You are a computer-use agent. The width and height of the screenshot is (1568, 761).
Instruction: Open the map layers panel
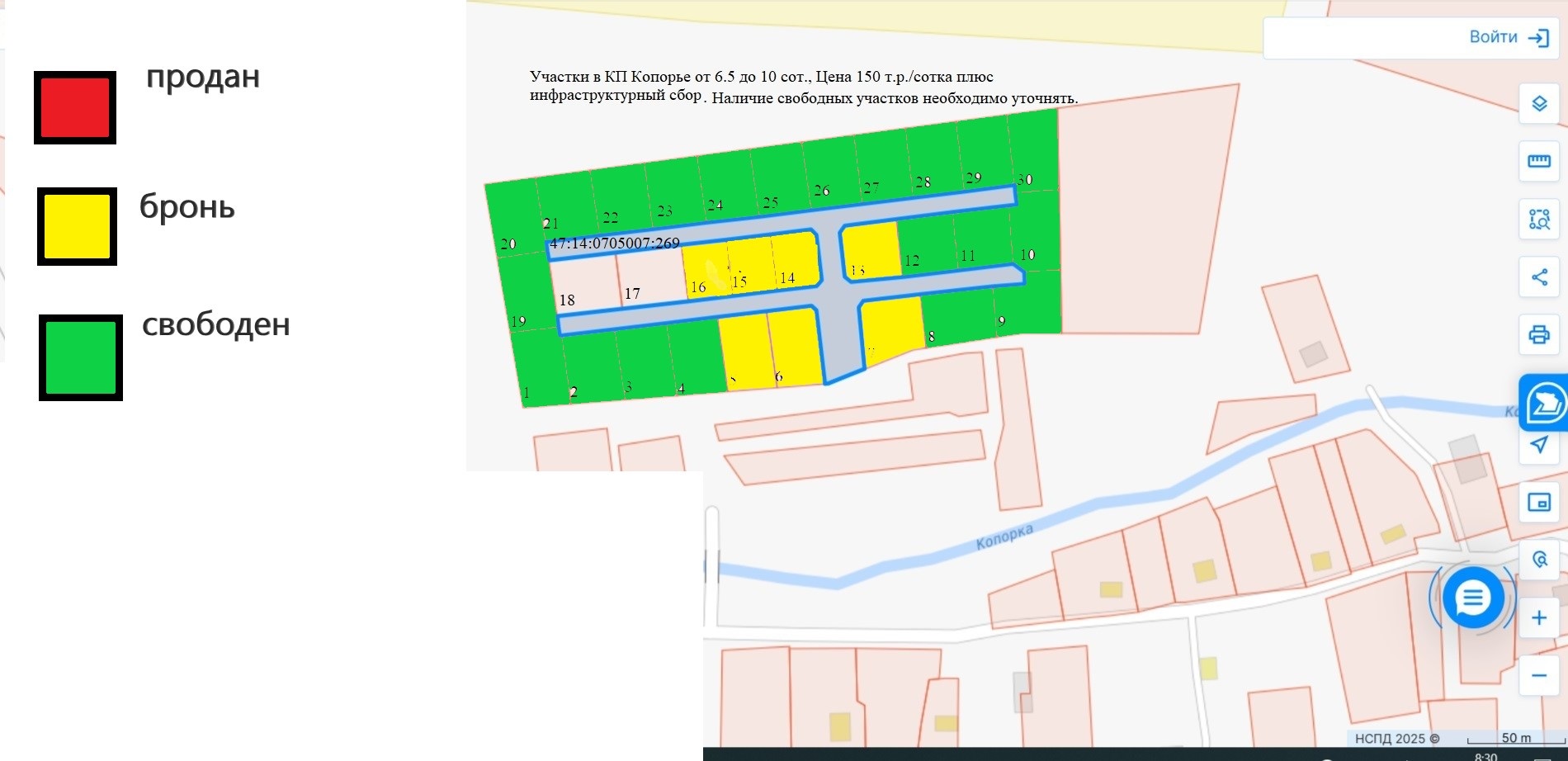tap(1539, 104)
